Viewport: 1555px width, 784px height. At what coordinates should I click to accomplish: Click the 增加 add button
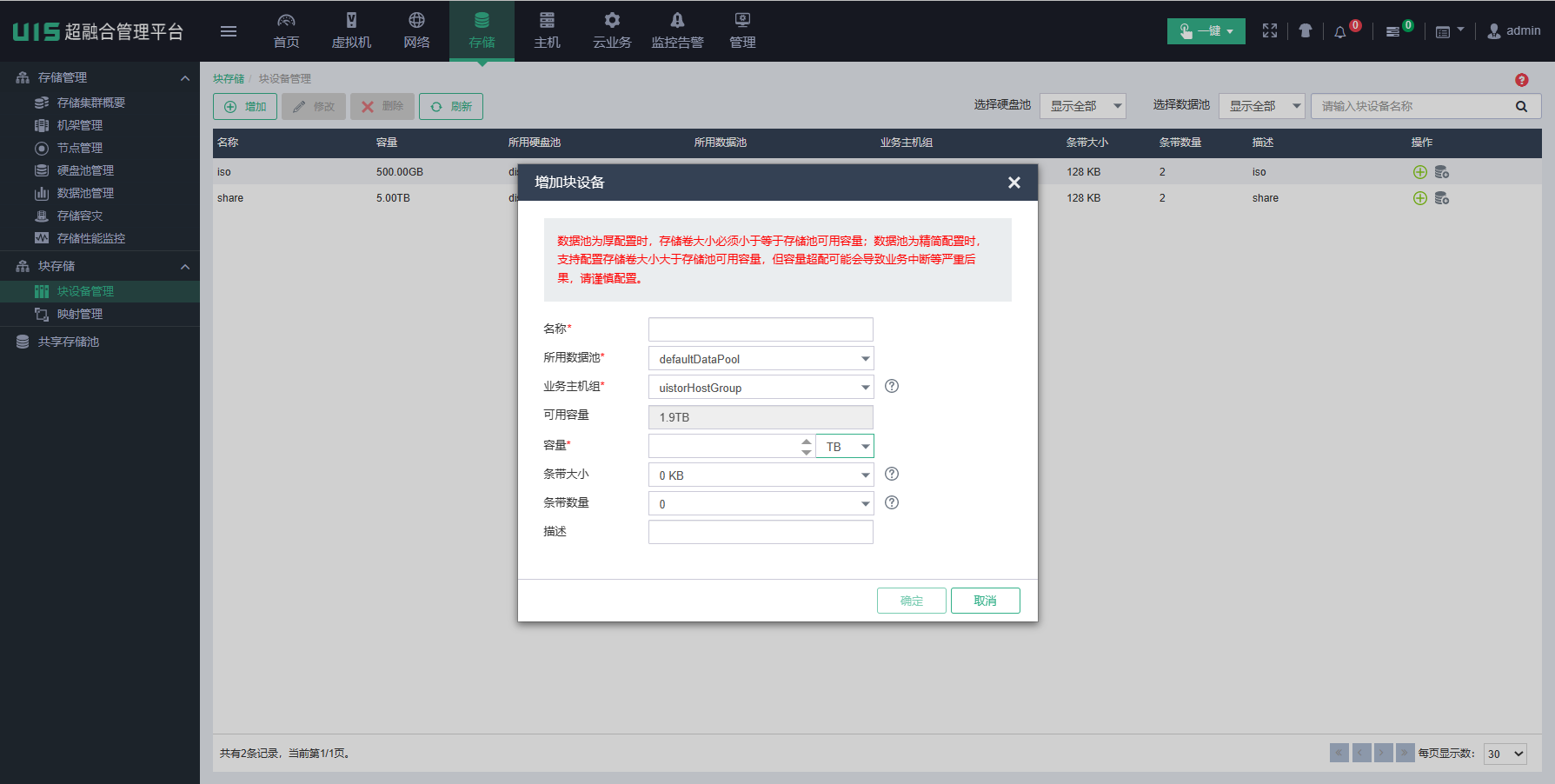coord(245,106)
